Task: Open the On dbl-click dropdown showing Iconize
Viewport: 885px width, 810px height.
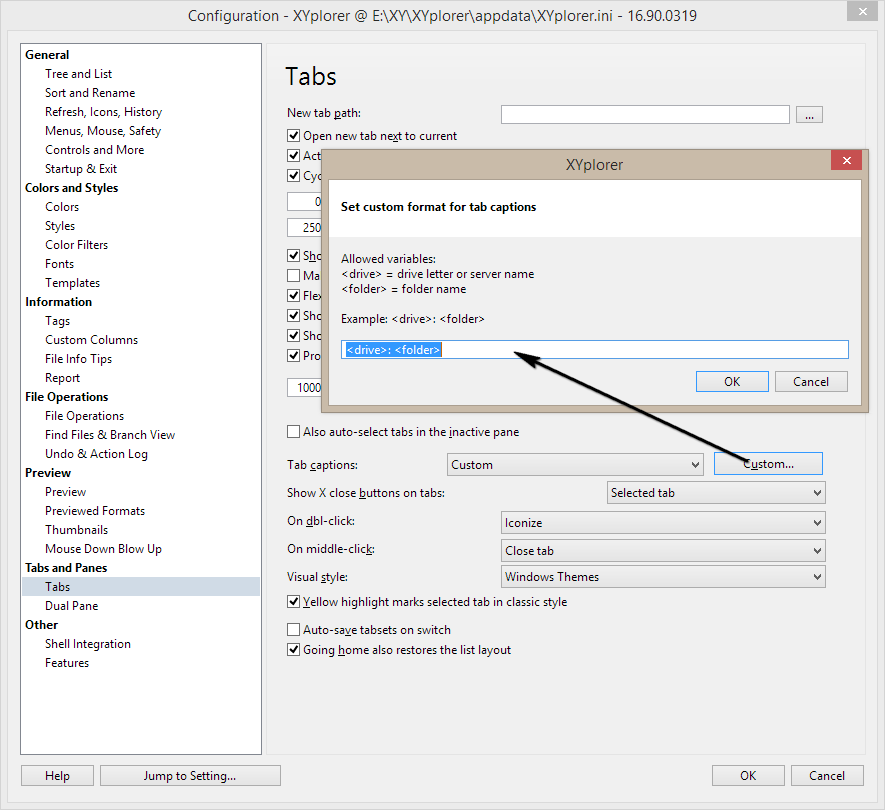Action: point(663,522)
